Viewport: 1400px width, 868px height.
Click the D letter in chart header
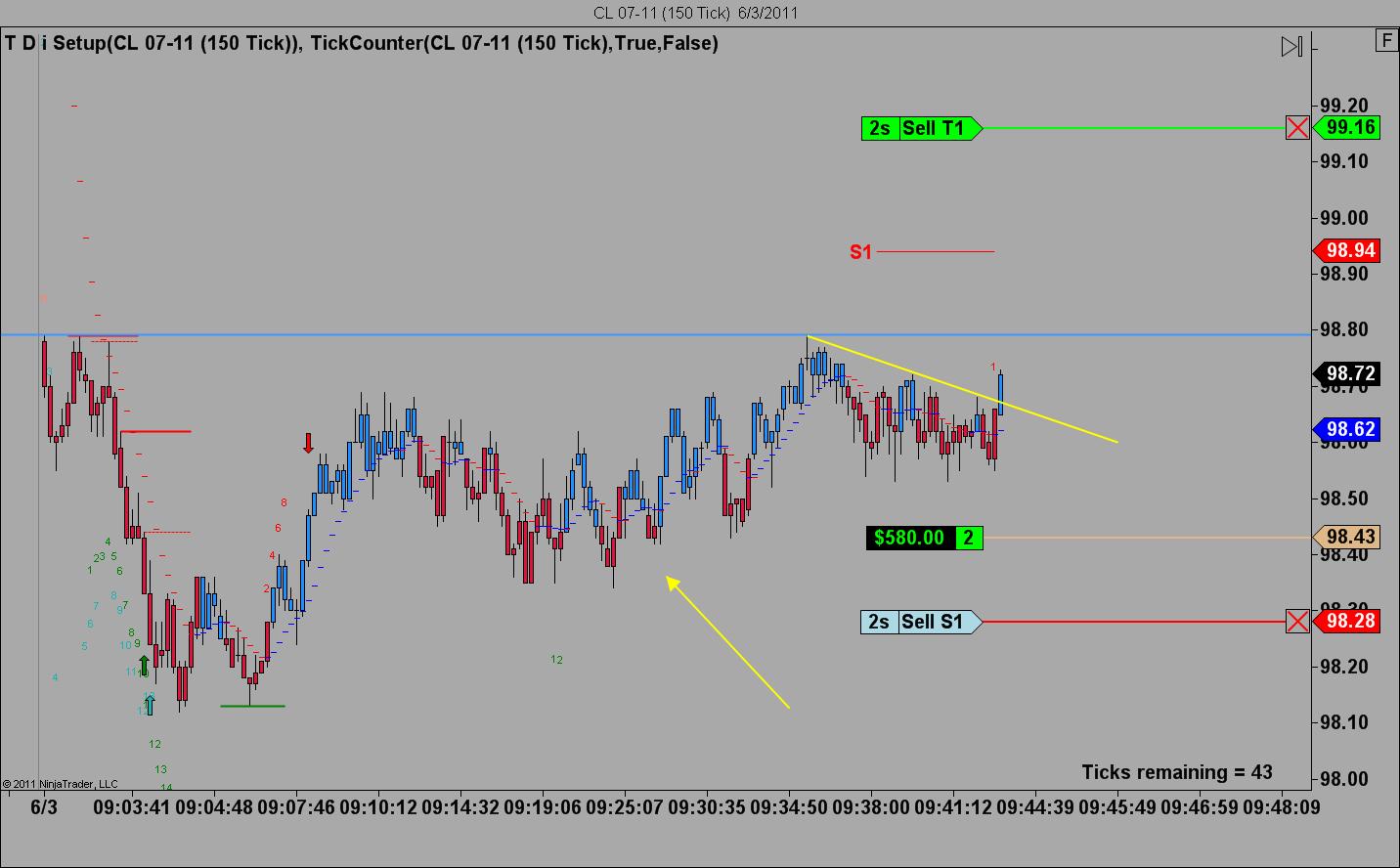[28, 43]
